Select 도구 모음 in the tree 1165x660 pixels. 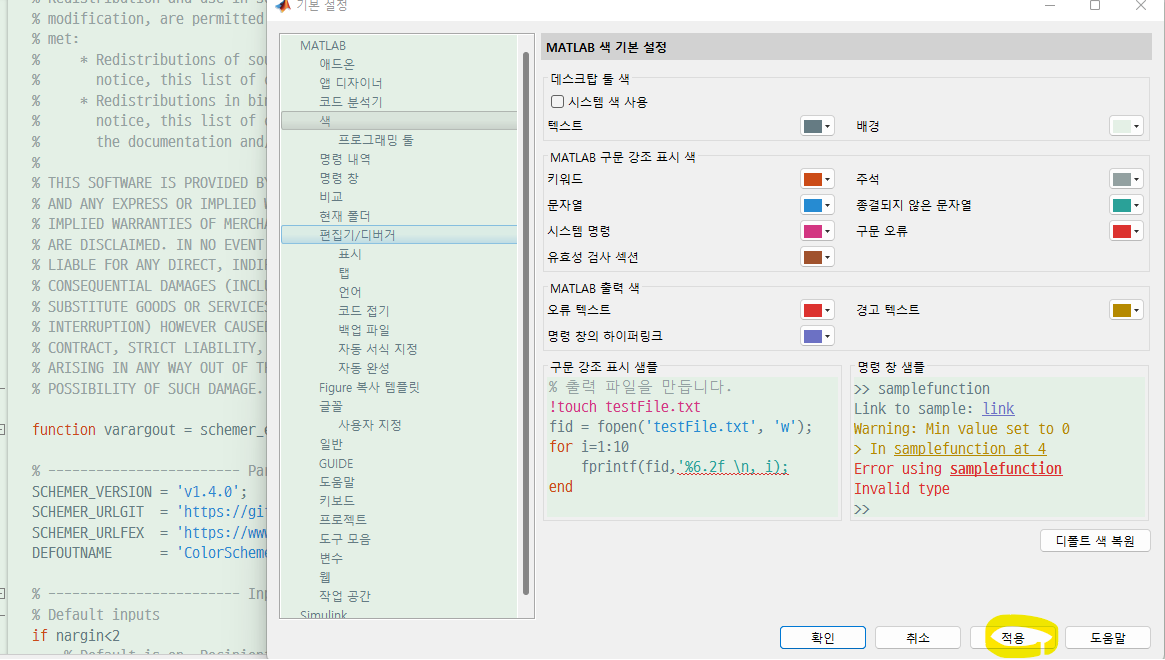345,539
